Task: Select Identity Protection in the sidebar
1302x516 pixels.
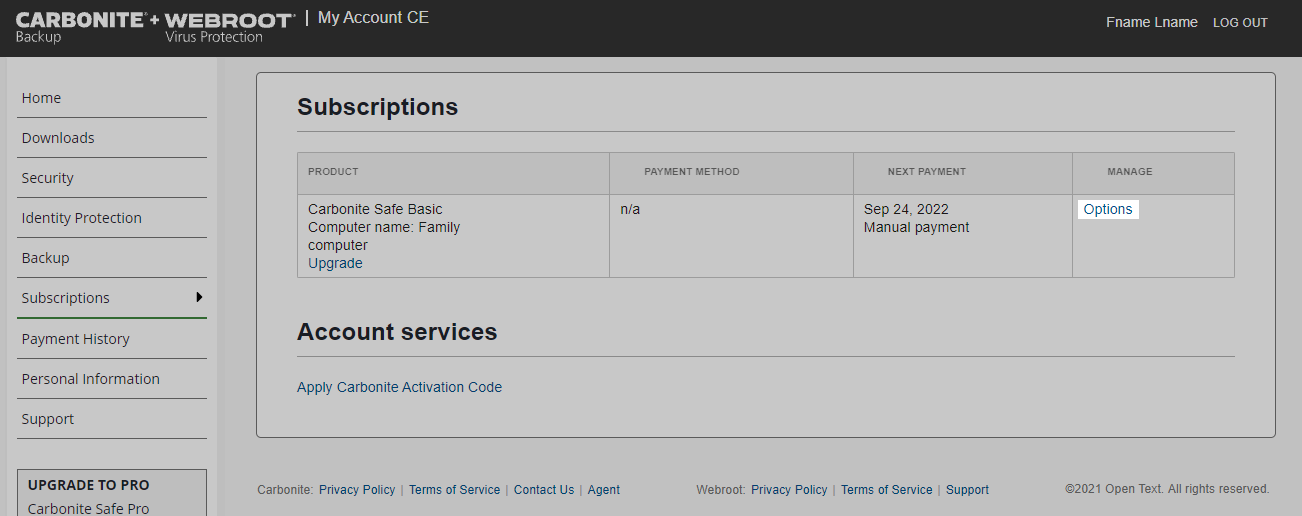Action: (x=82, y=218)
